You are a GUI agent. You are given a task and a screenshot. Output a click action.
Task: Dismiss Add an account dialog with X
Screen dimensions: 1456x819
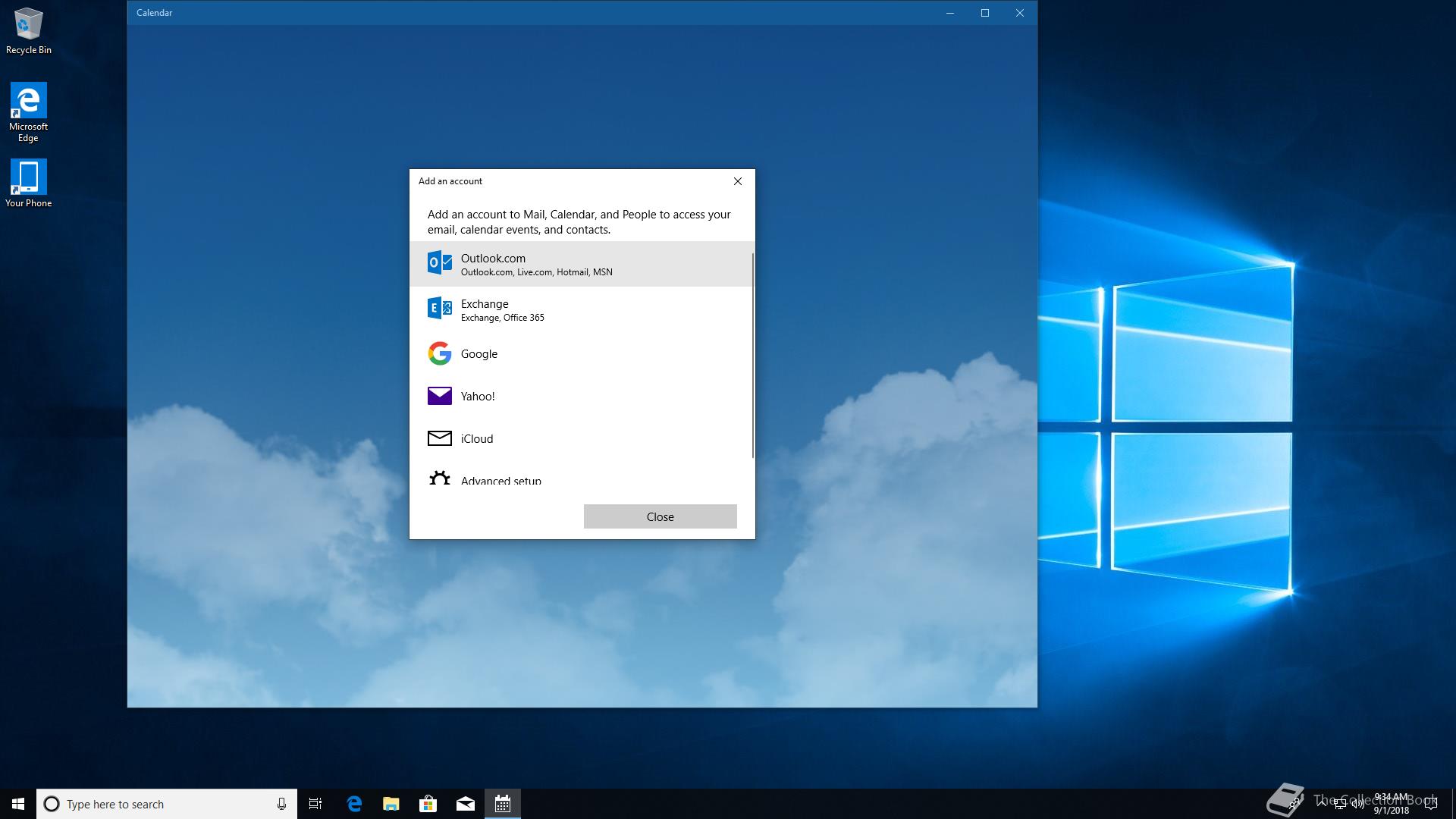pyautogui.click(x=737, y=181)
